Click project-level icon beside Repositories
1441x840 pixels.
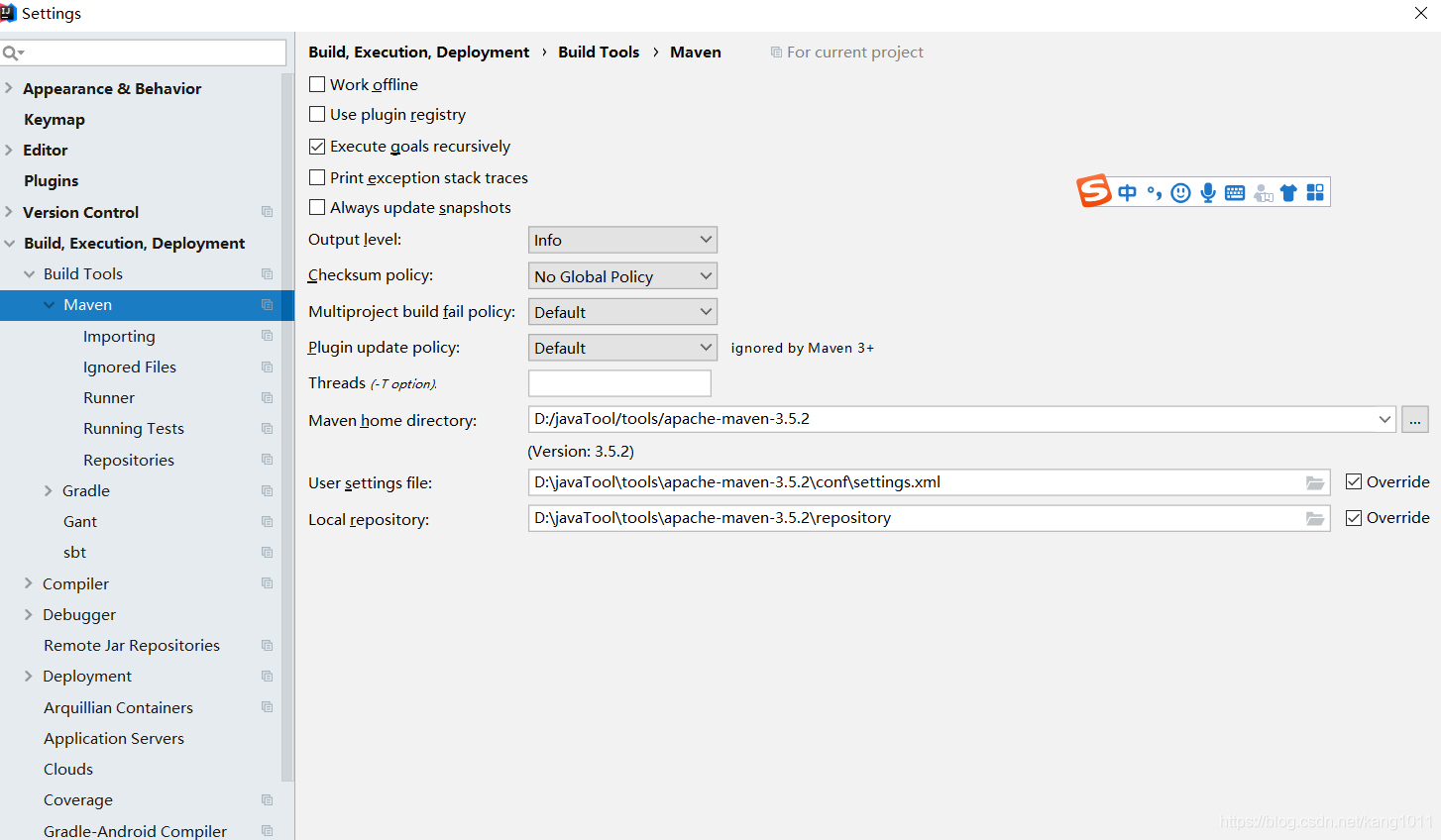point(267,460)
